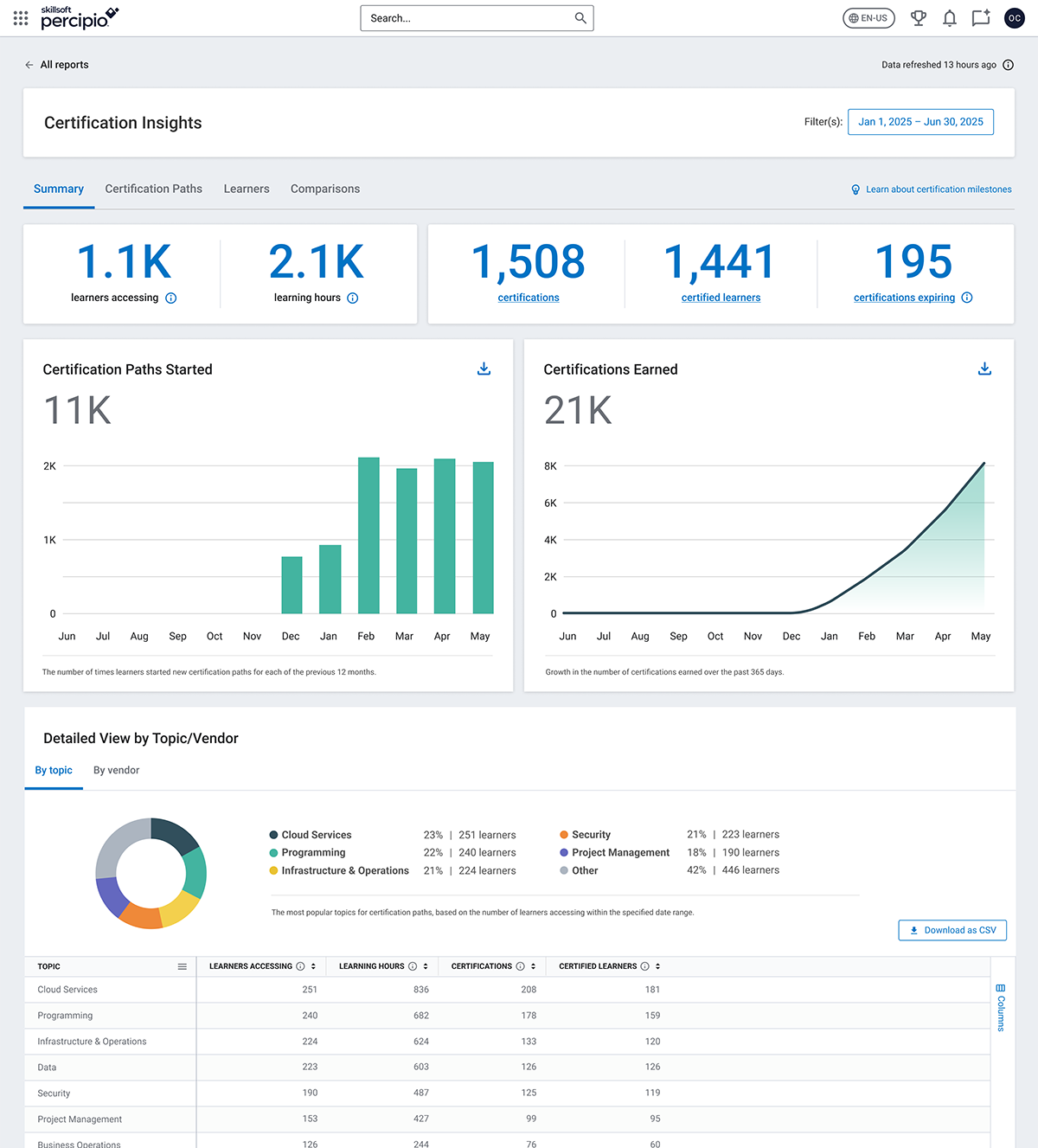This screenshot has height=1148, width=1038.
Task: Switch to the Certification Paths tab
Action: click(x=153, y=189)
